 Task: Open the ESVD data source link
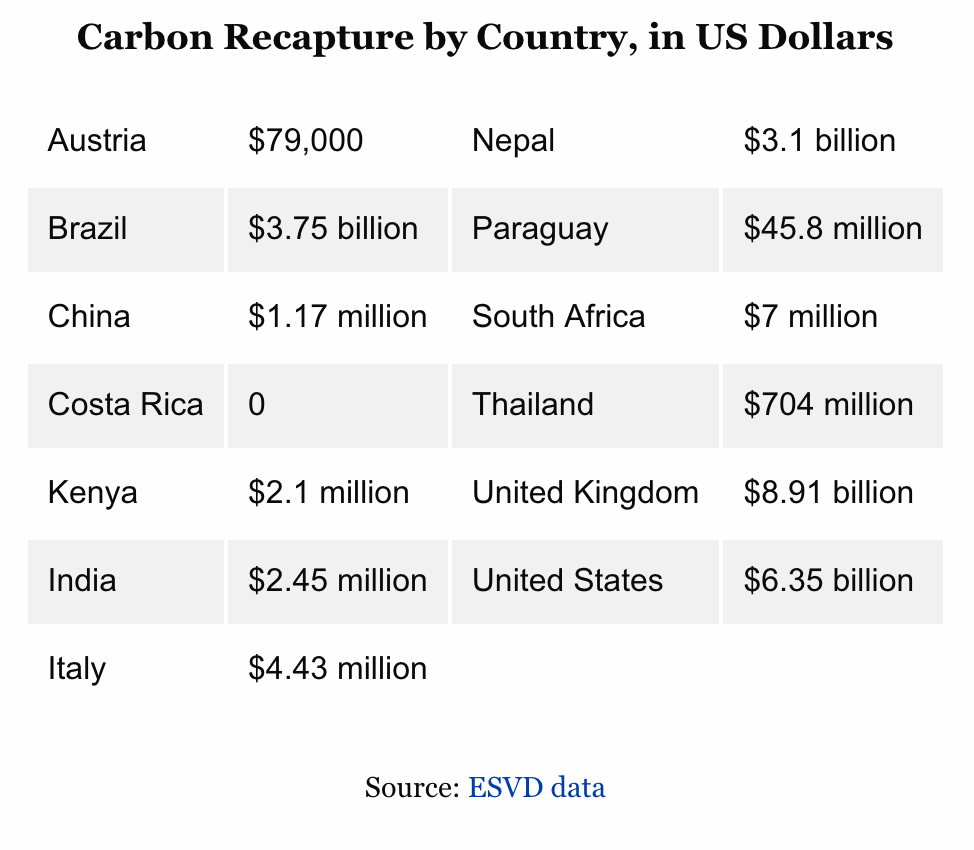coord(536,787)
